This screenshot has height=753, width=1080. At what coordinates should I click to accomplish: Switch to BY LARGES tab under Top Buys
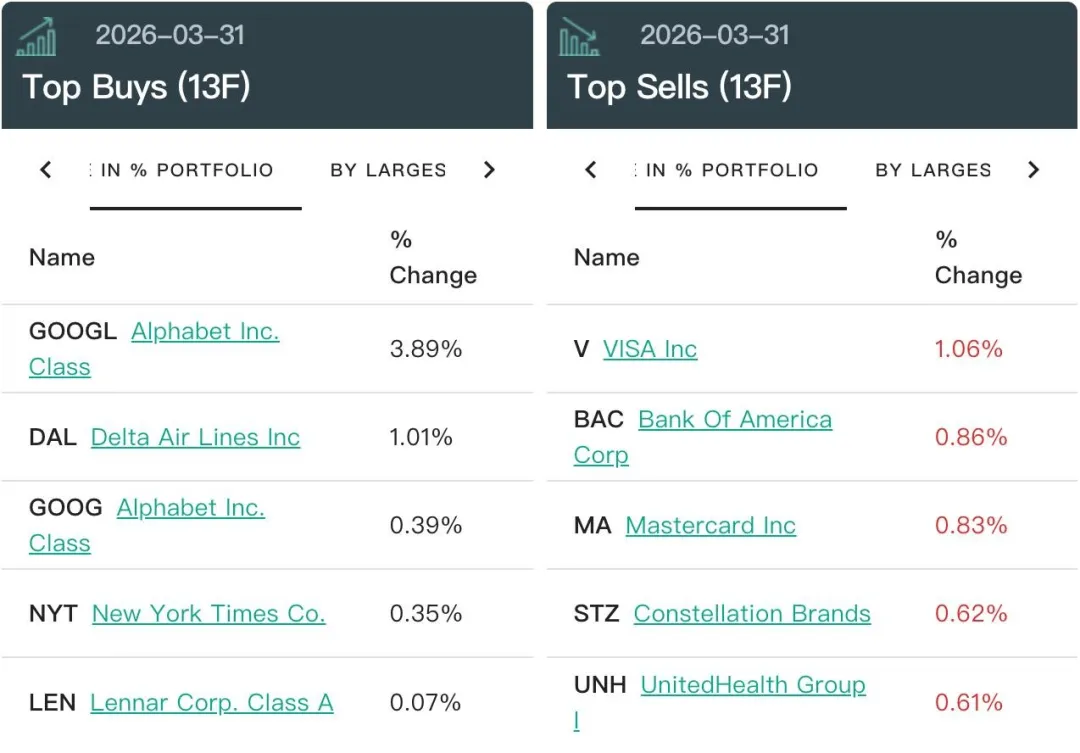(388, 170)
